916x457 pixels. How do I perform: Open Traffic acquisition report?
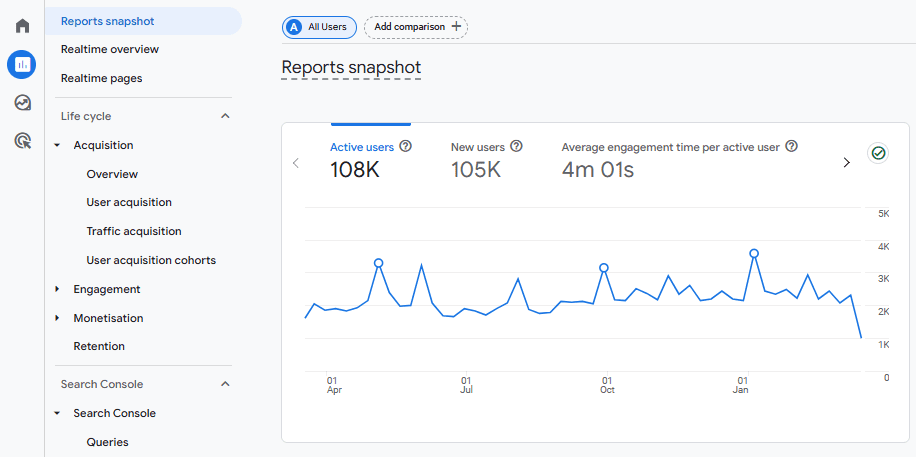tap(134, 231)
